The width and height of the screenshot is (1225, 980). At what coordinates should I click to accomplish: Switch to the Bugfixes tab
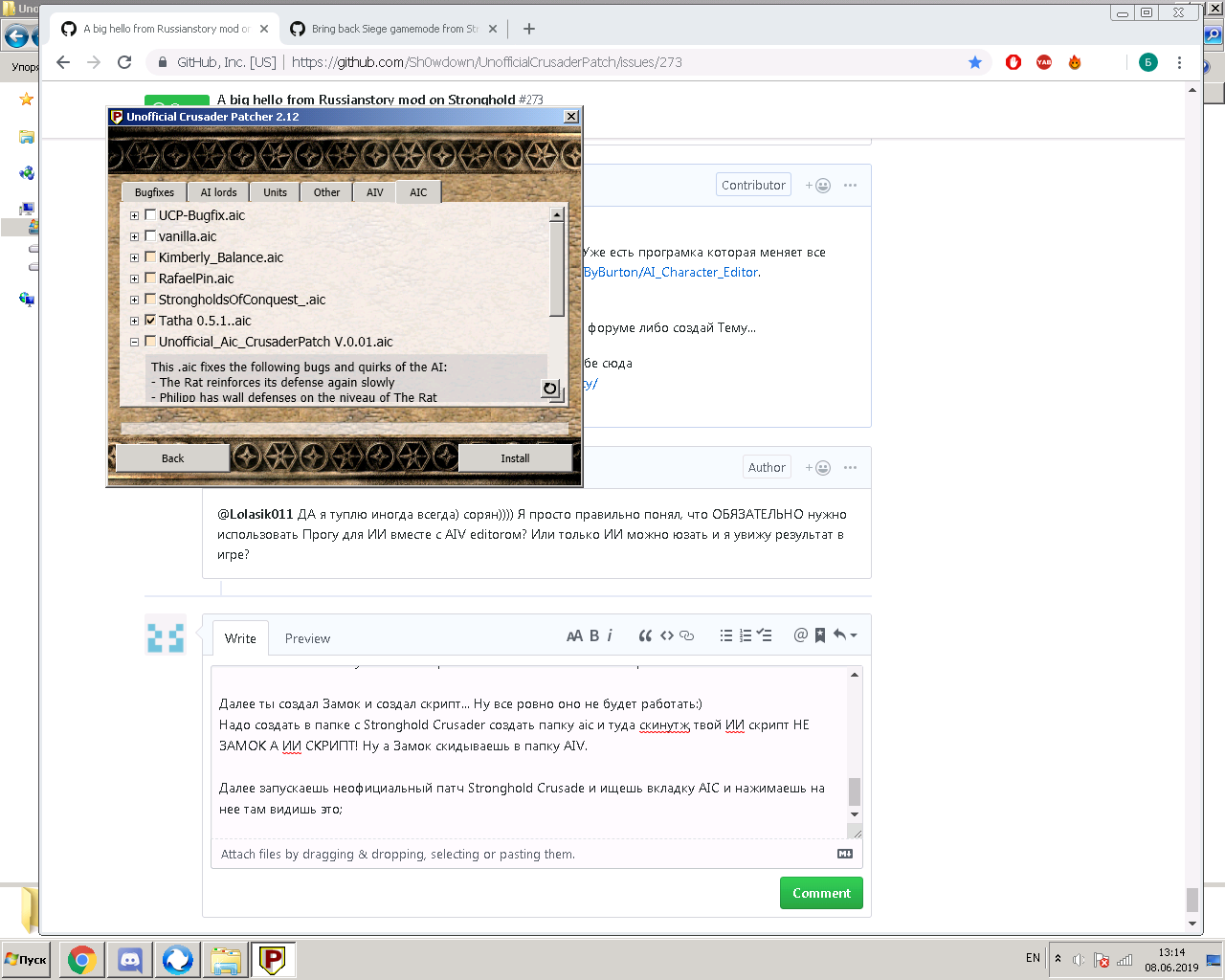pos(154,192)
